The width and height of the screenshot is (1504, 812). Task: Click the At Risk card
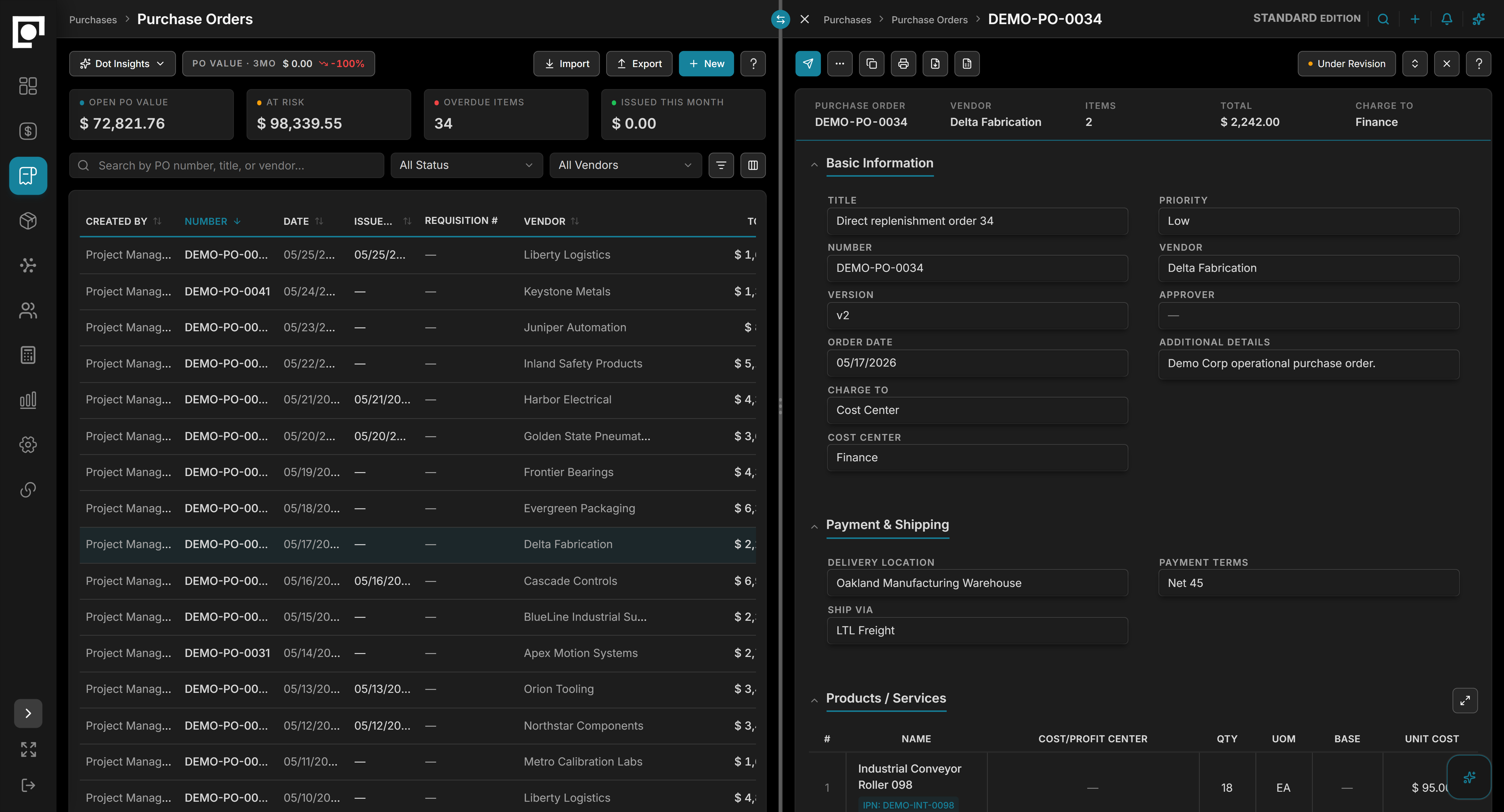(329, 114)
